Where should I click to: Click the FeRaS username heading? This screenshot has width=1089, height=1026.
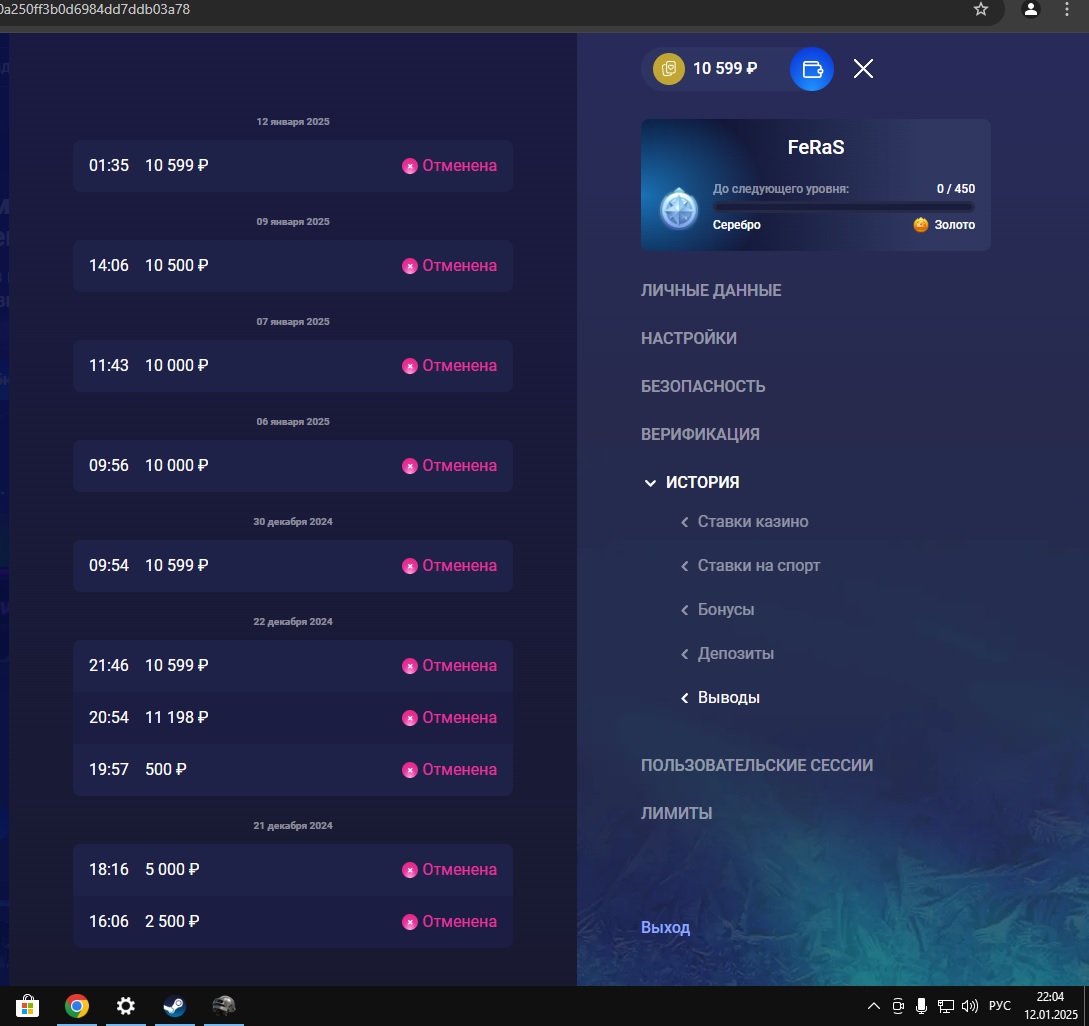pos(816,147)
